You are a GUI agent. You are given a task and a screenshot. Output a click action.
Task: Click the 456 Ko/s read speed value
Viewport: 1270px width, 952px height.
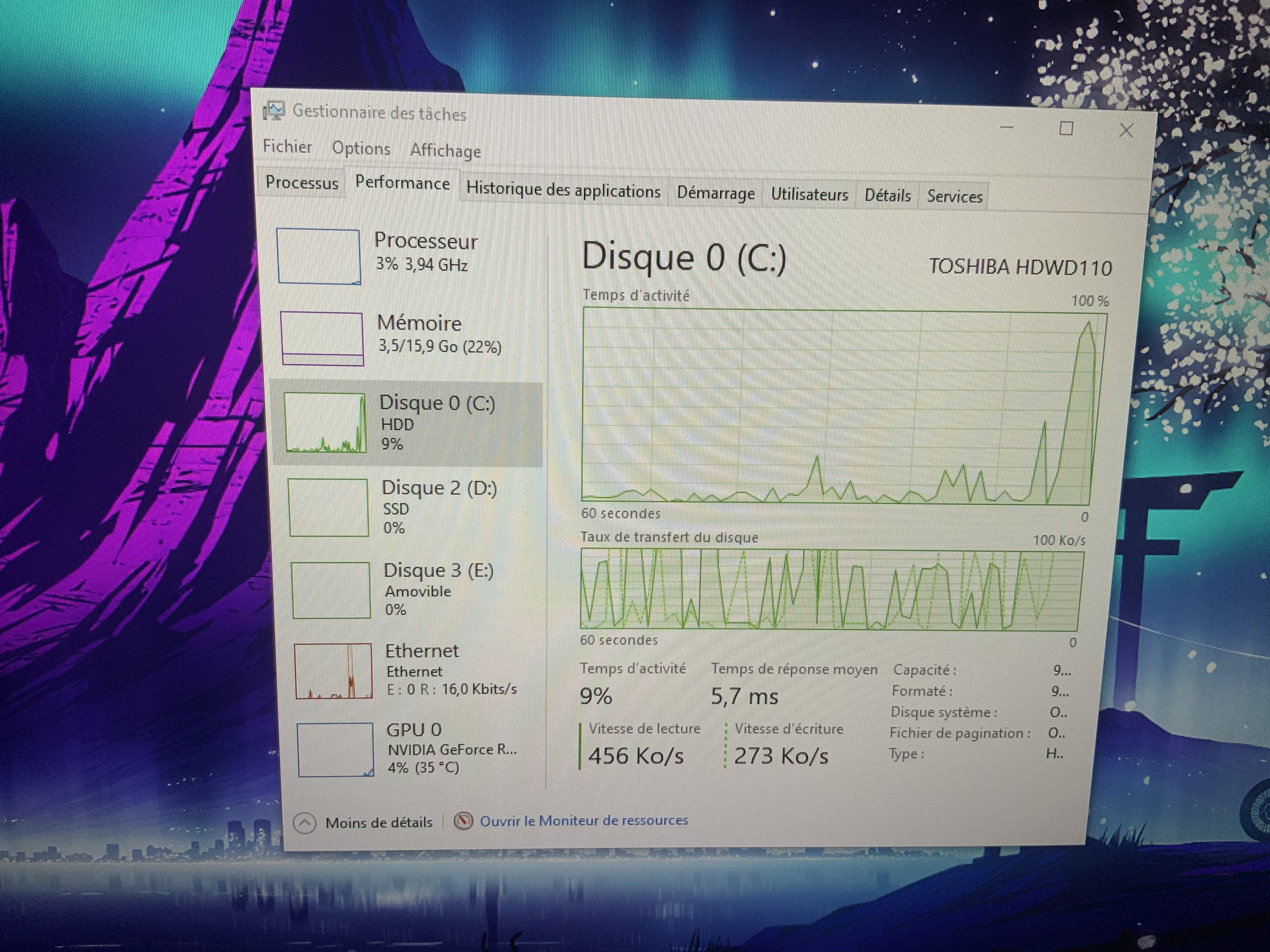click(x=636, y=756)
